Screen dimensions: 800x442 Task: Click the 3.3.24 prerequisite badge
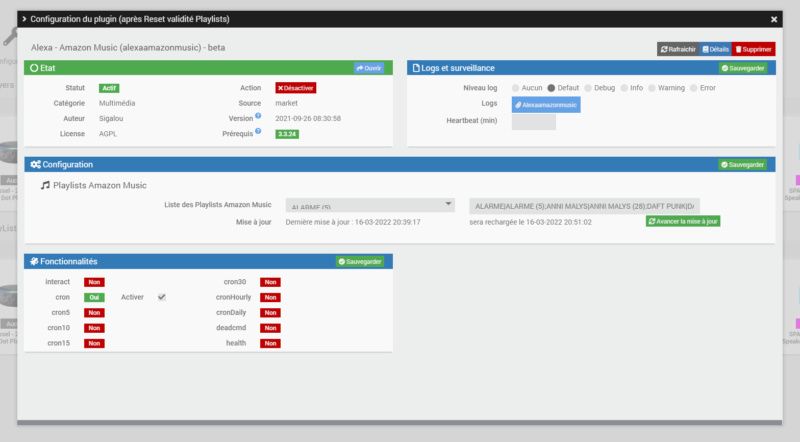tap(287, 134)
